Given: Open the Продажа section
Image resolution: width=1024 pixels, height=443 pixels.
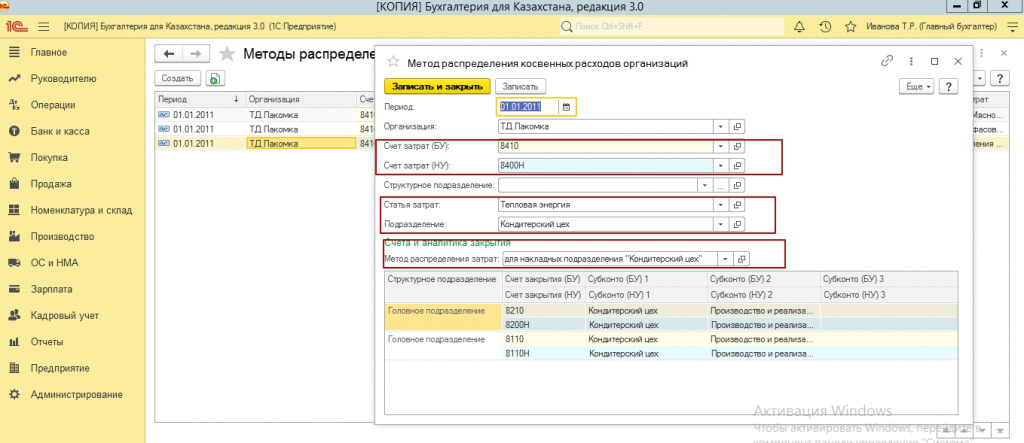Looking at the screenshot, I should pyautogui.click(x=50, y=184).
